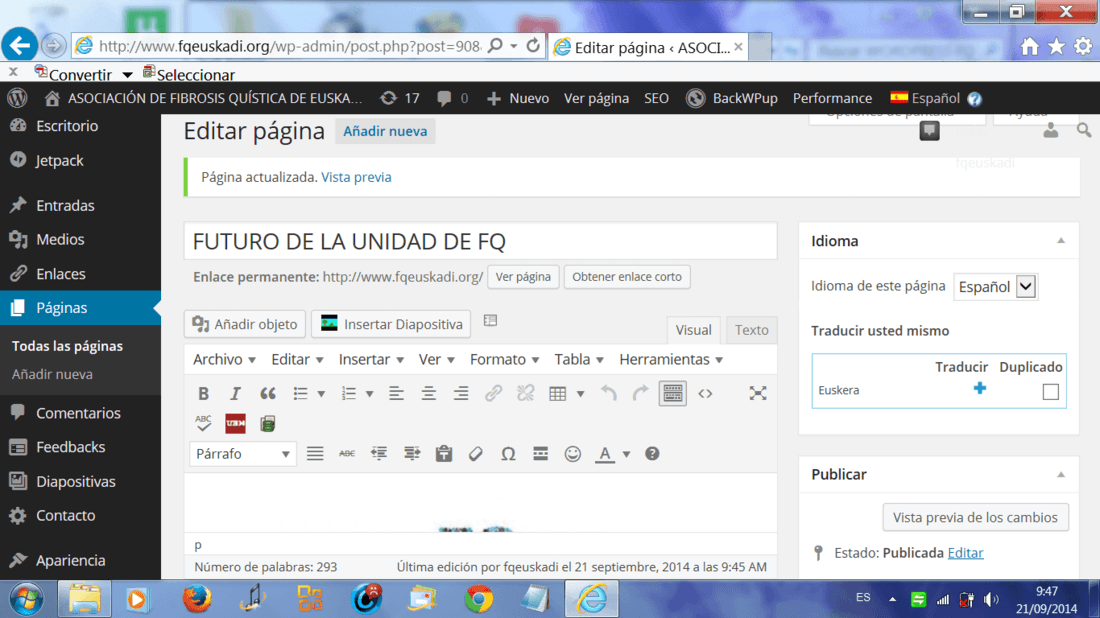
Task: Open the Editar editor menu
Action: pyautogui.click(x=297, y=359)
